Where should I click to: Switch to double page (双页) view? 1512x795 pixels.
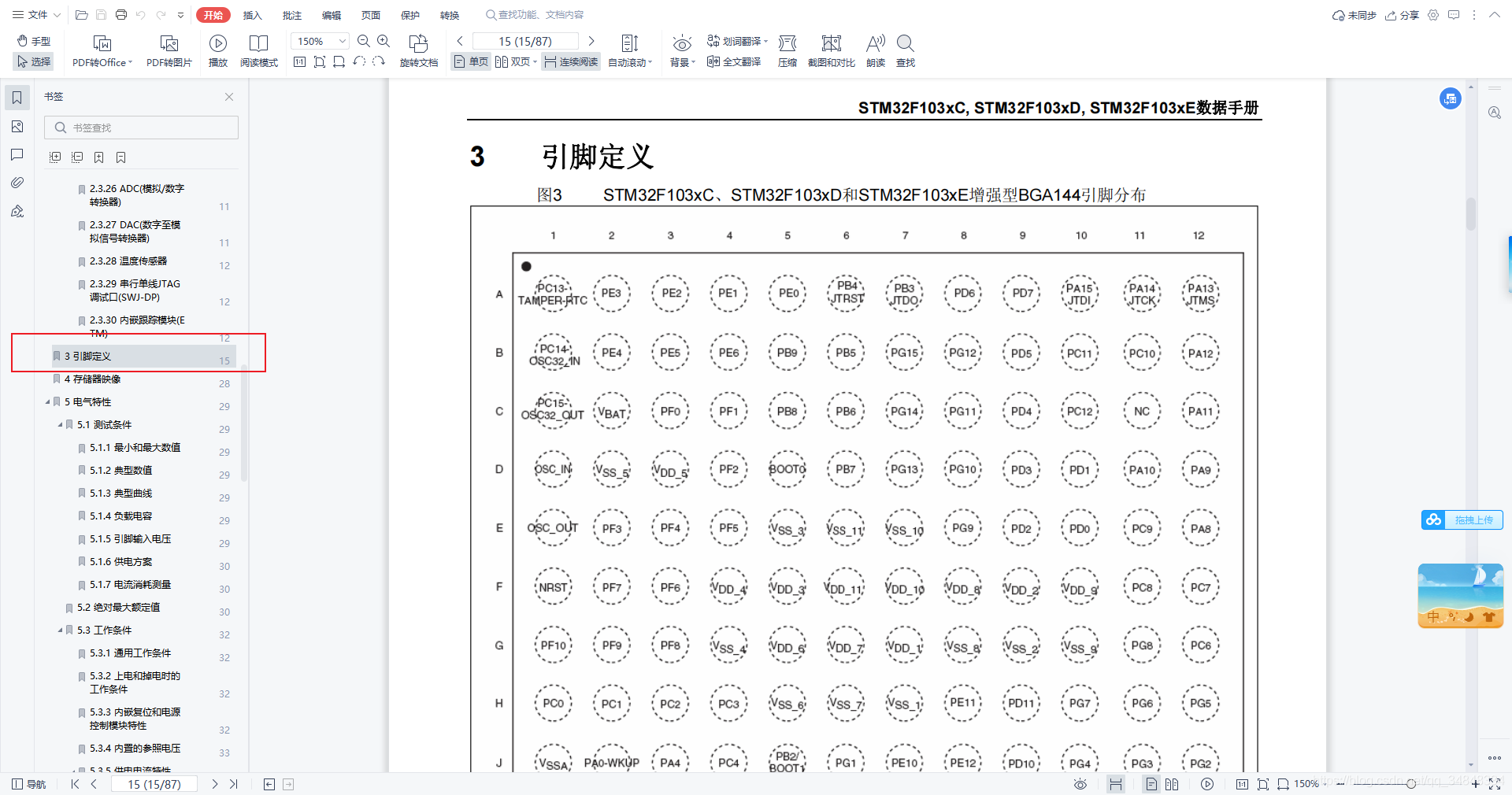coord(516,61)
